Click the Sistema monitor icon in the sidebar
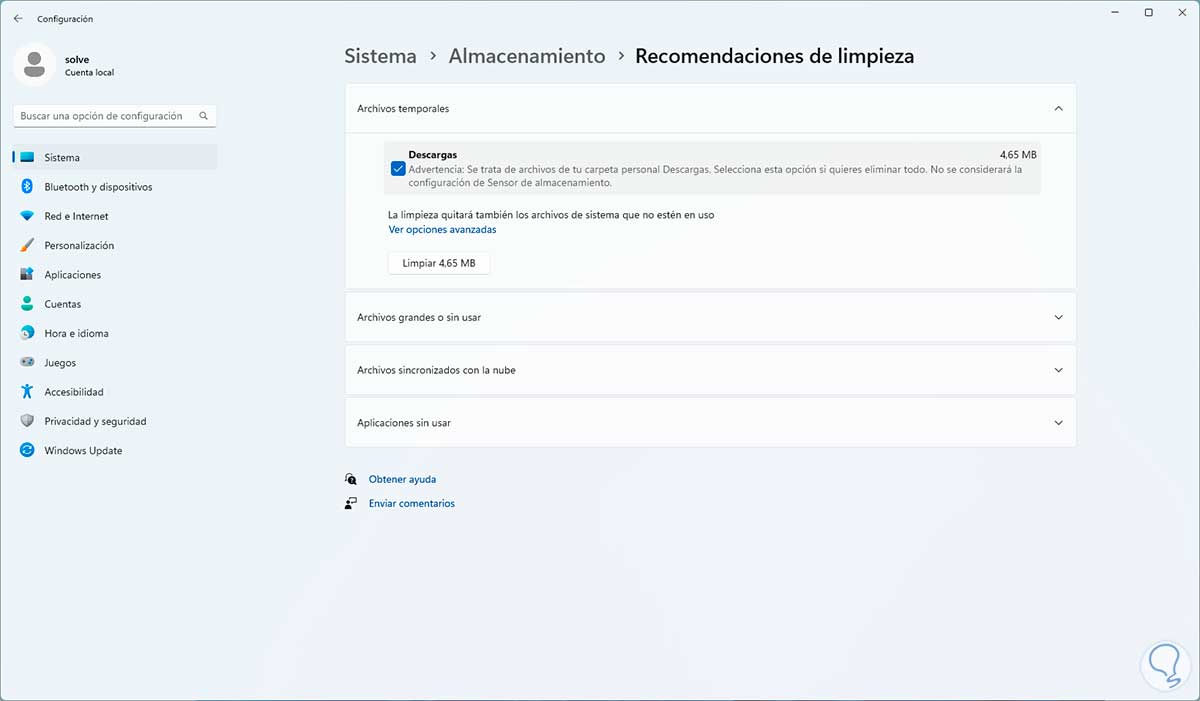The image size is (1200, 701). (x=27, y=158)
